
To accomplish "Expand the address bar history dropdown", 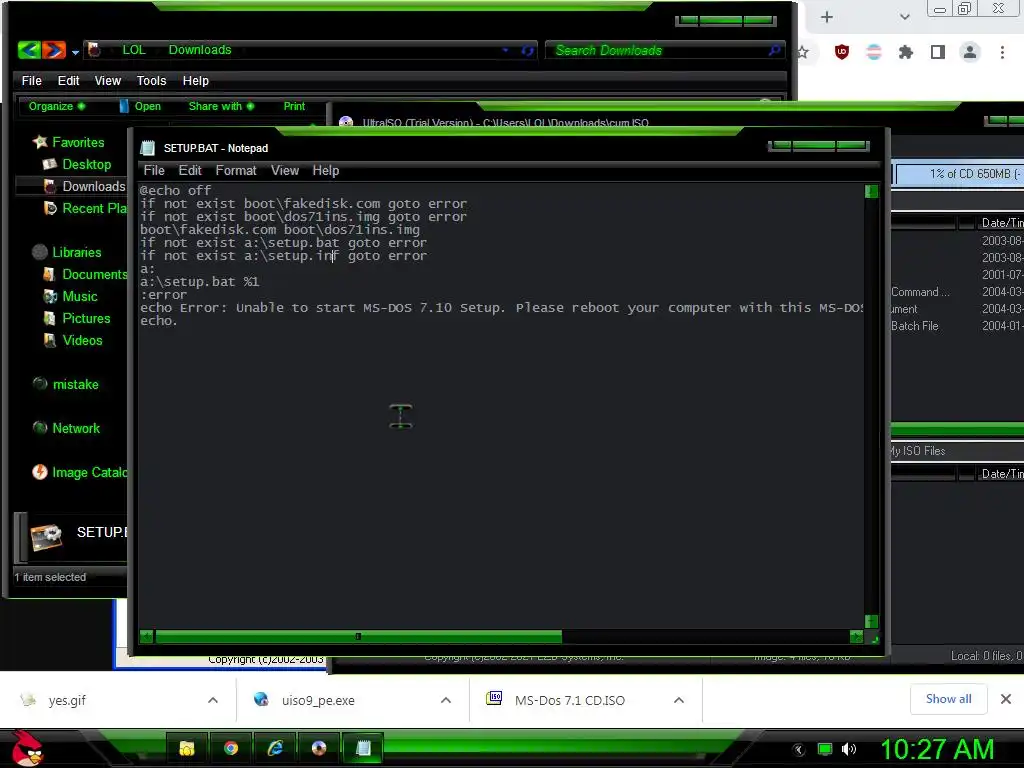I will point(505,50).
